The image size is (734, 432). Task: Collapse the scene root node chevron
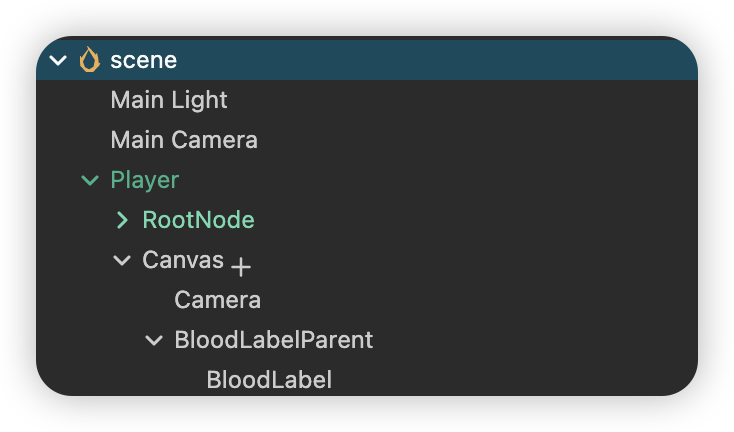[59, 60]
